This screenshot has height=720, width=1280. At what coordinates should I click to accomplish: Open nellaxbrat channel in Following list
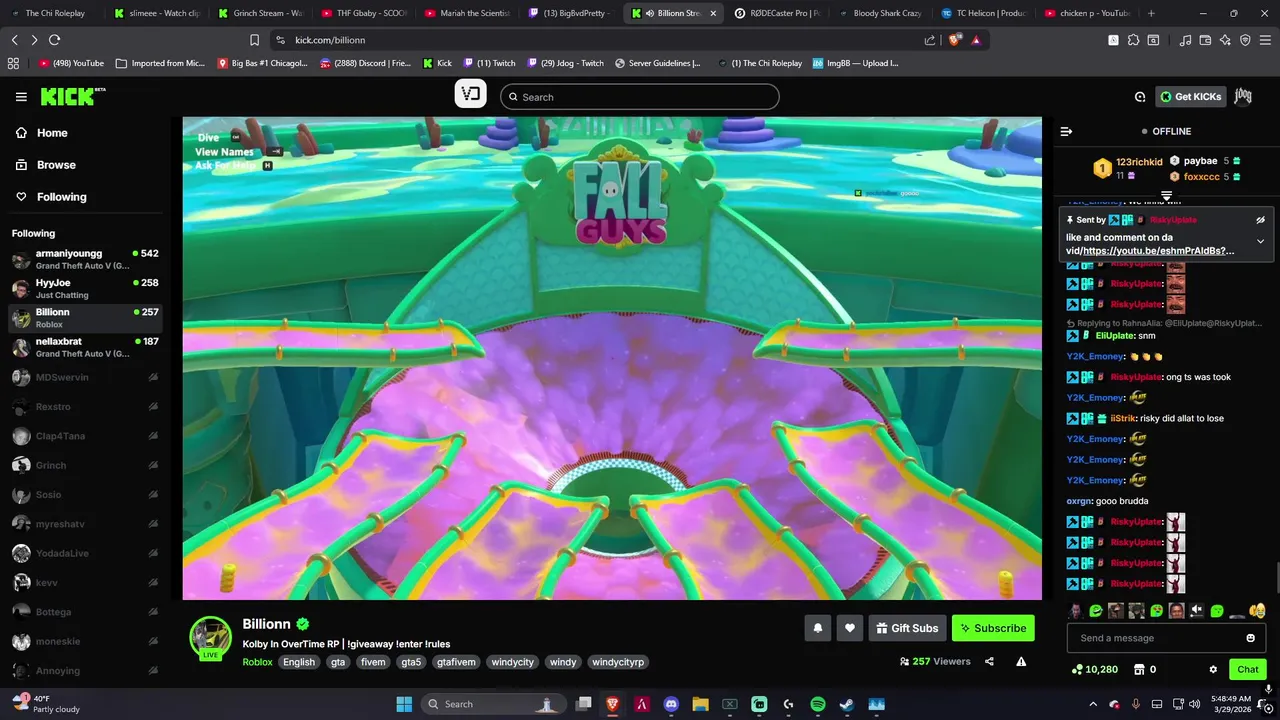85,347
